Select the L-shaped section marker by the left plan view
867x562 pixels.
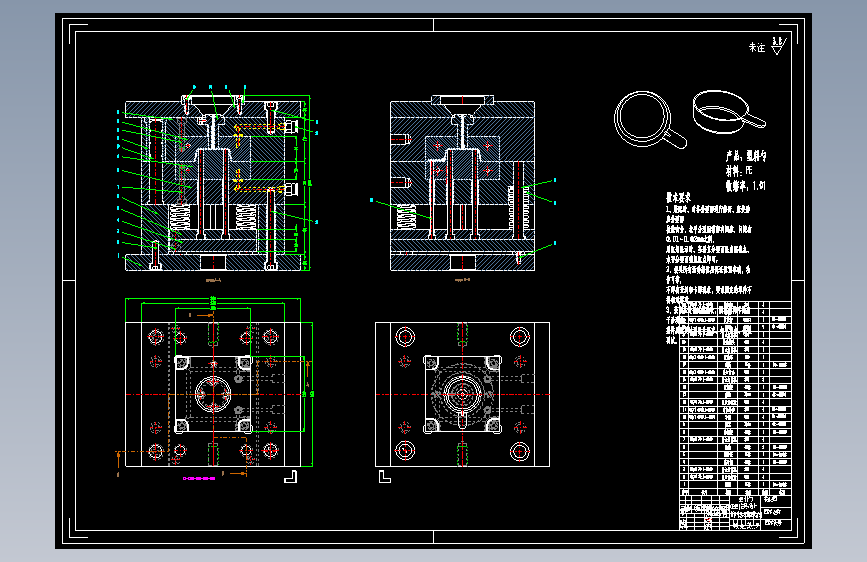click(x=291, y=477)
